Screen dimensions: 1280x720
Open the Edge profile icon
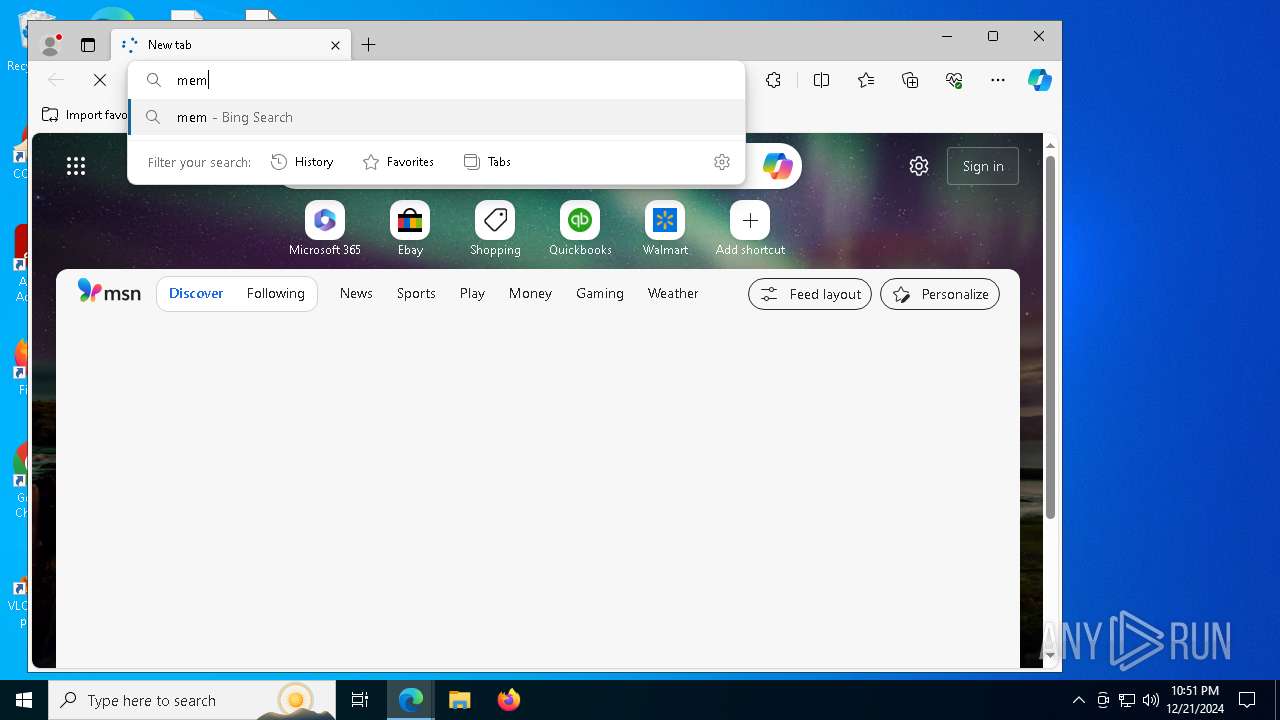pos(49,45)
